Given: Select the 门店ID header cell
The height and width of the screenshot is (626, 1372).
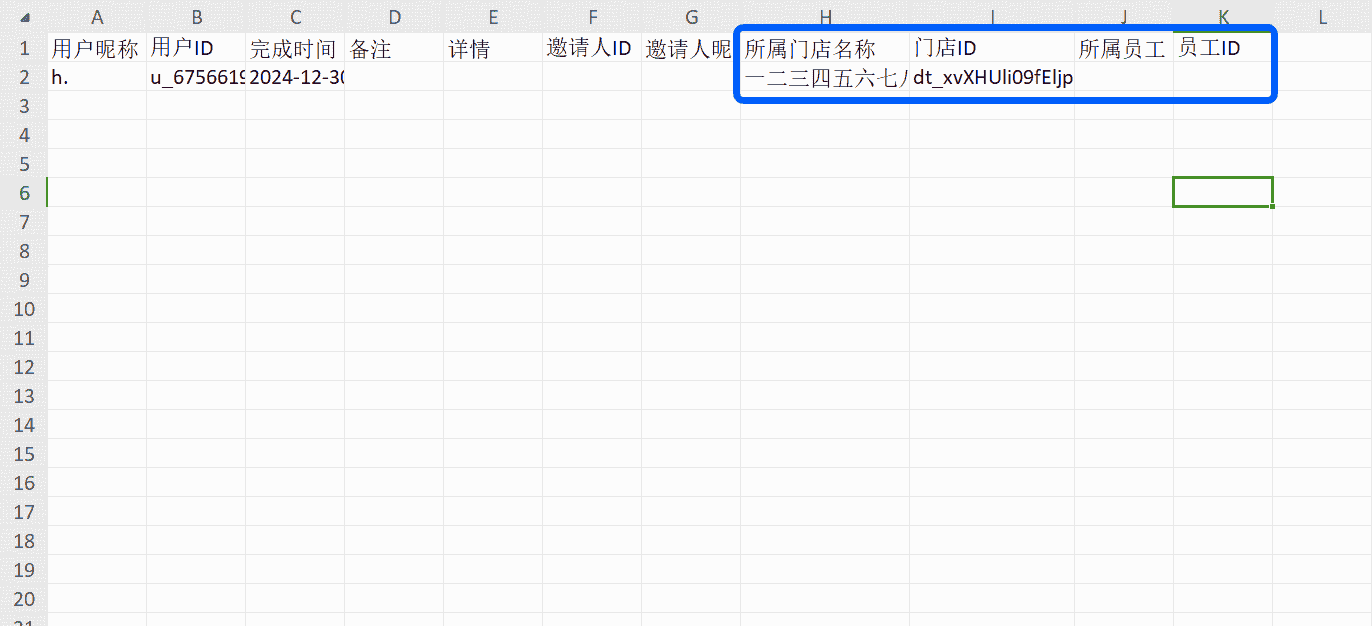Looking at the screenshot, I should (x=991, y=48).
